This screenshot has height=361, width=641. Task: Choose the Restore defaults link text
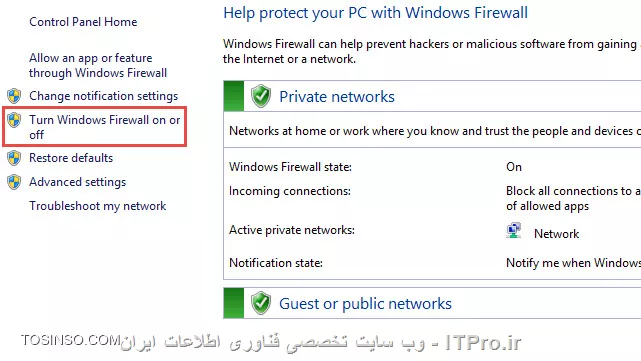pyautogui.click(x=71, y=158)
